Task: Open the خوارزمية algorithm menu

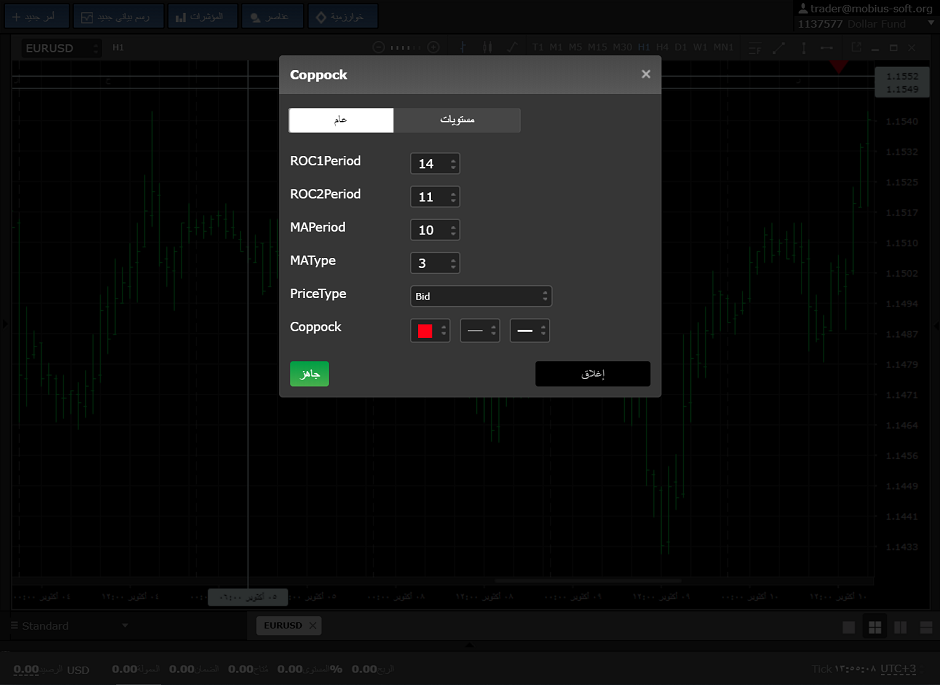Action: point(343,16)
